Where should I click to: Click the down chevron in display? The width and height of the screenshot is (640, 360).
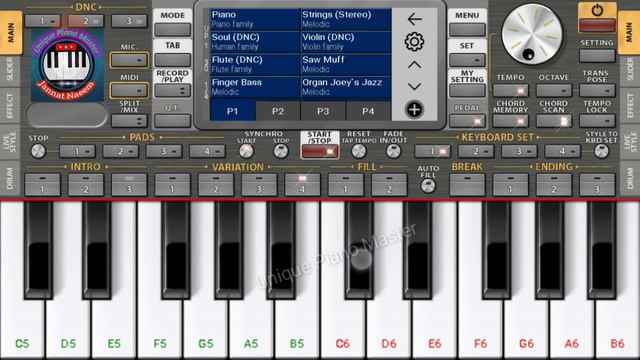(414, 87)
